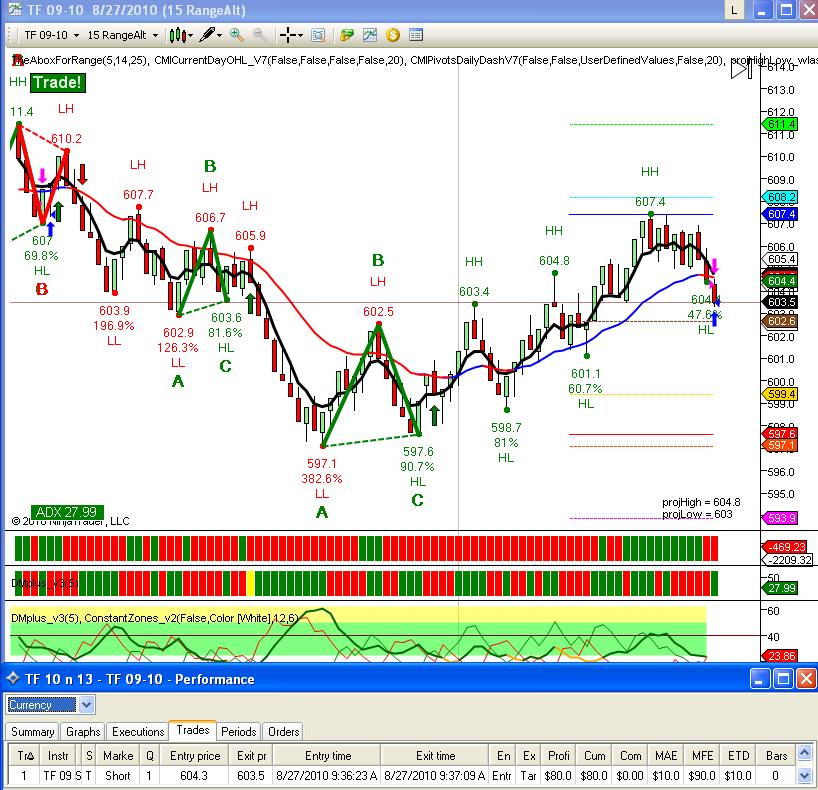Sort by the Bars column header
Image resolution: width=818 pixels, height=790 pixels.
tap(776, 756)
